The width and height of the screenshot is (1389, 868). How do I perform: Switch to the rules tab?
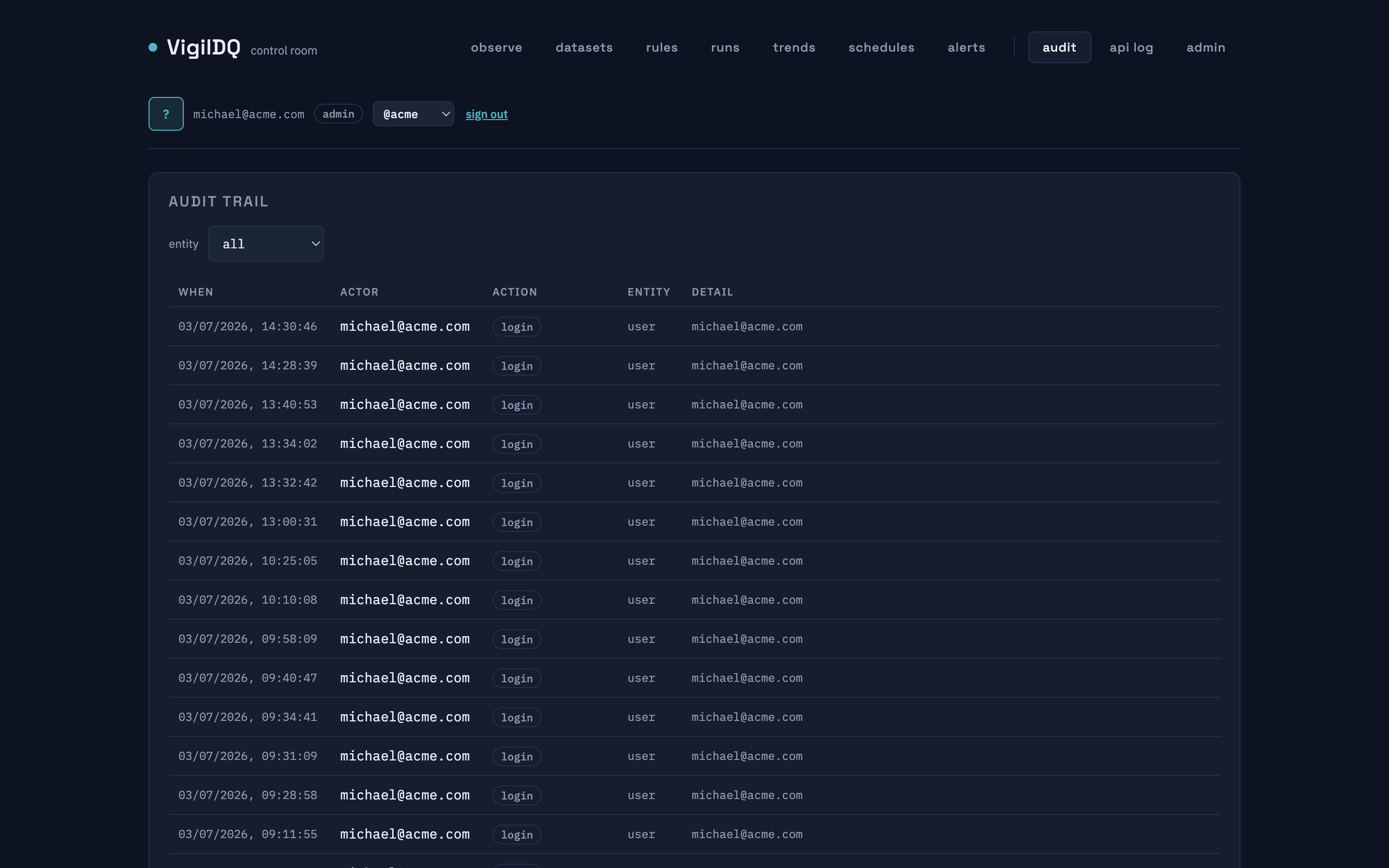pyautogui.click(x=662, y=47)
